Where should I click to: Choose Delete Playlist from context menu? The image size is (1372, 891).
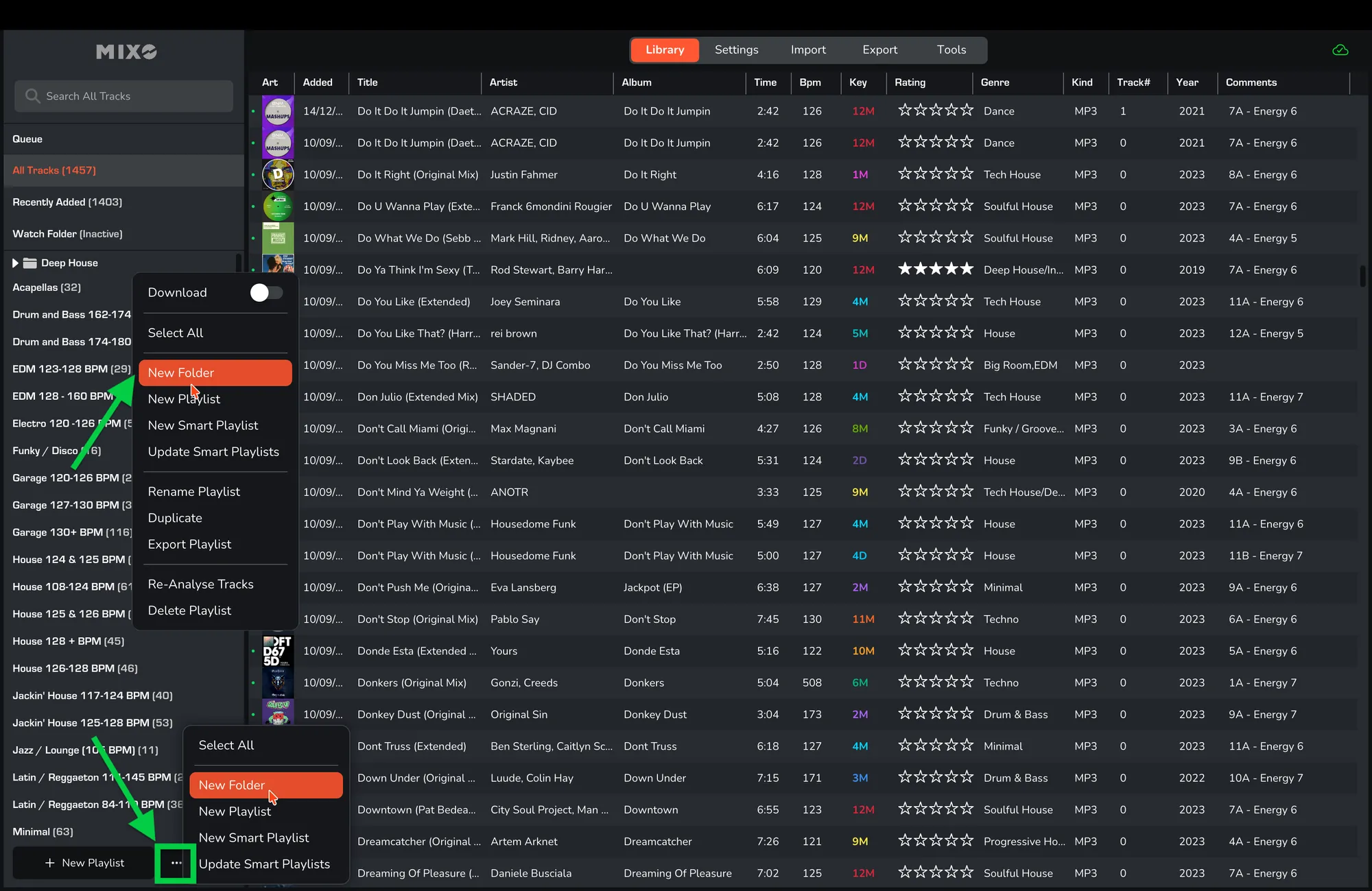[189, 610]
